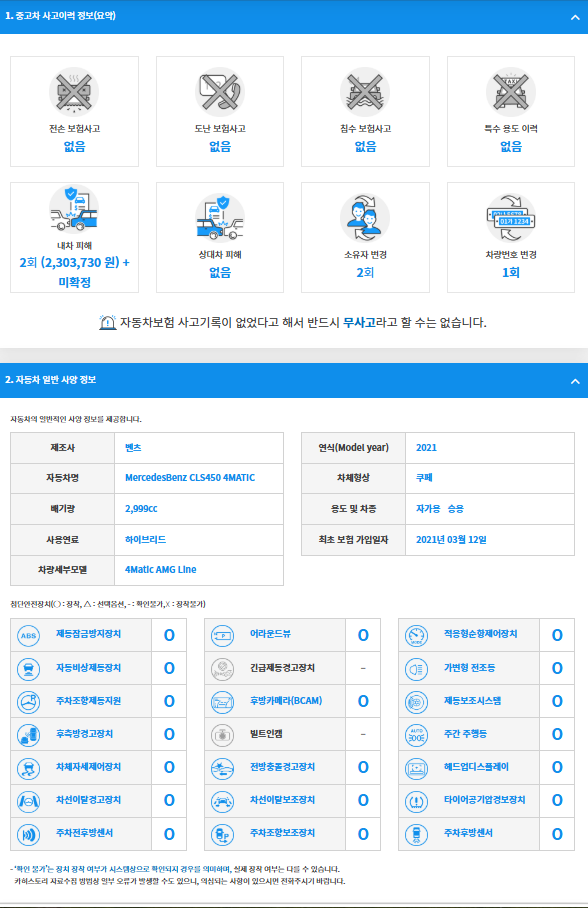The width and height of the screenshot is (588, 908).
Task: Click the 소유자 변경 2회 count link
Action: 365,273
